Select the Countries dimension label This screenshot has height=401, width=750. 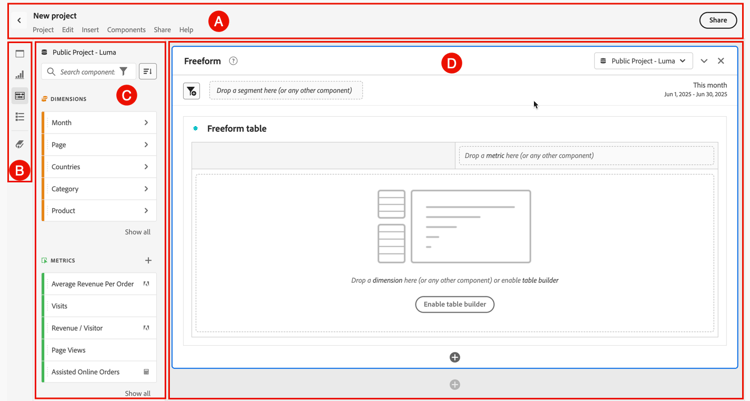click(x=66, y=167)
